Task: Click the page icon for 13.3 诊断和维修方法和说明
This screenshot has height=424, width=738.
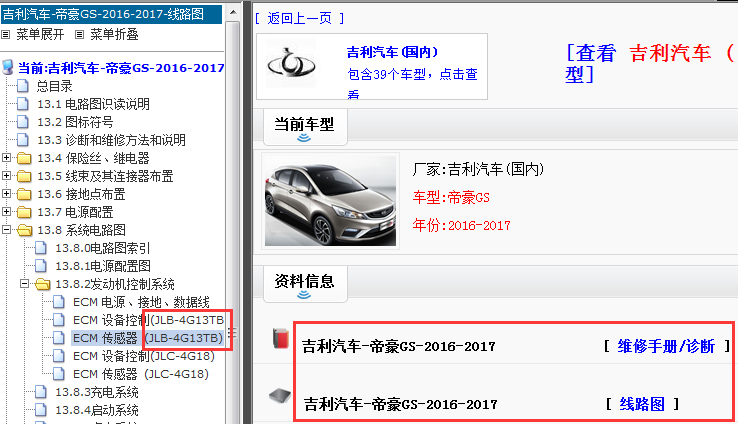Action: coord(23,139)
